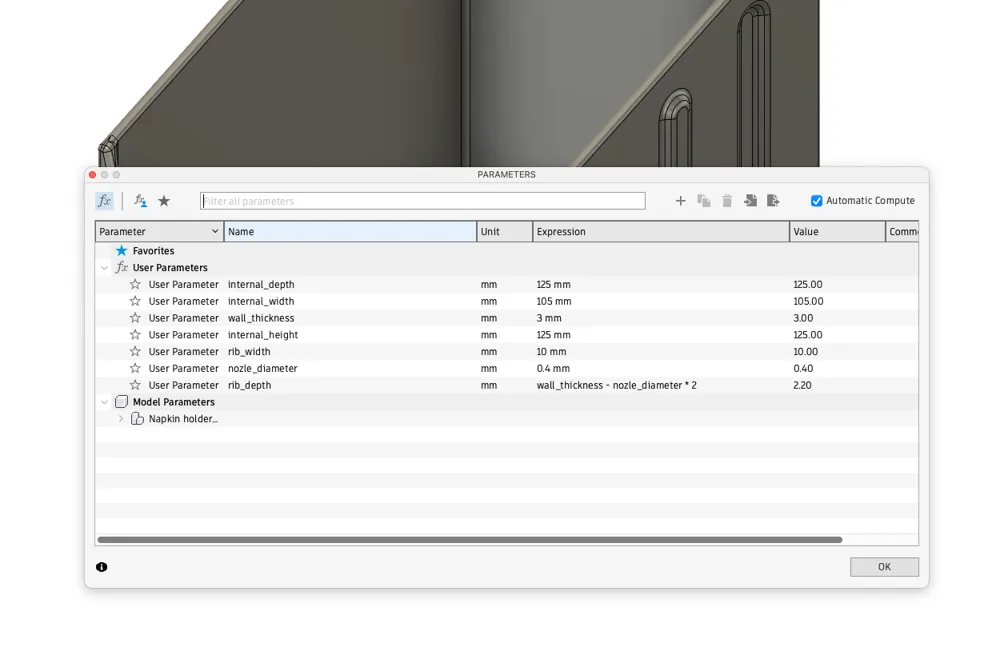Click the 10 mm expression cell
1000x651 pixels.
(x=661, y=351)
